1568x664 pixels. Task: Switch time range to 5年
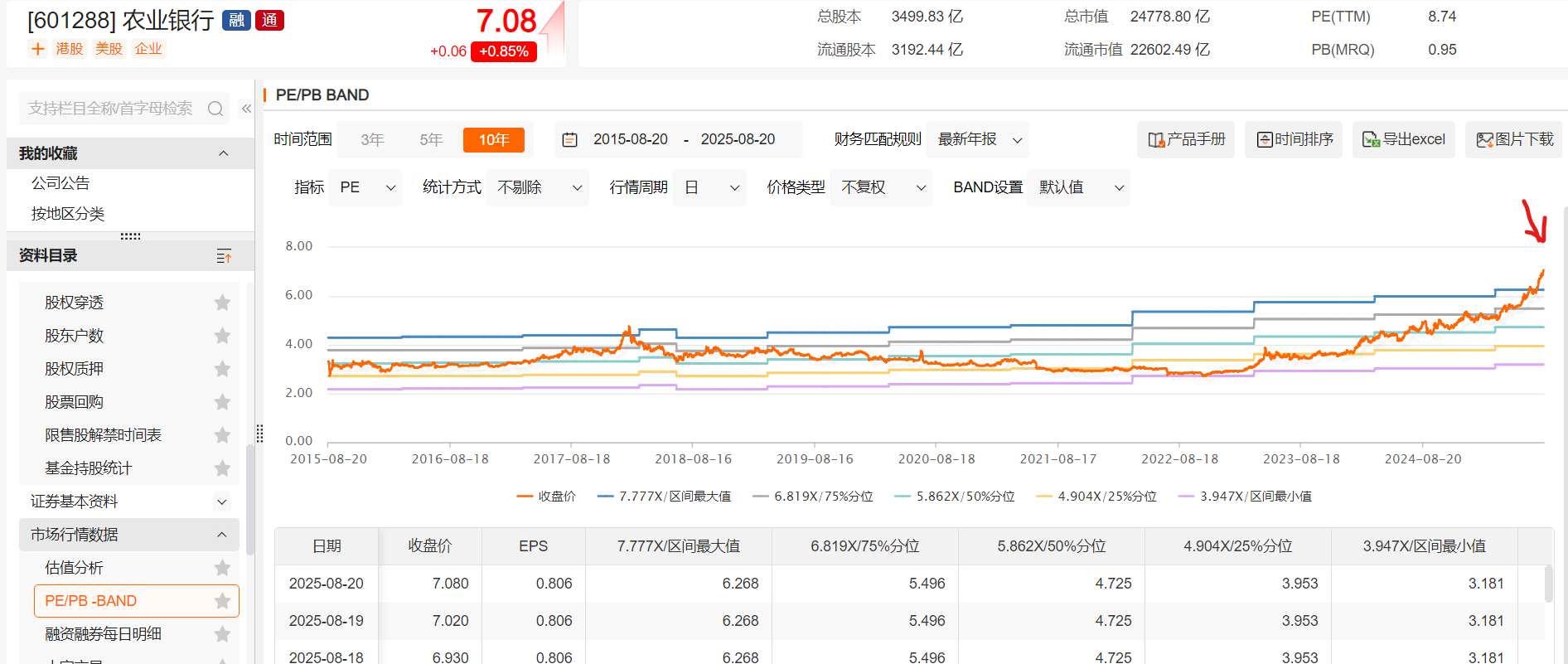(431, 140)
